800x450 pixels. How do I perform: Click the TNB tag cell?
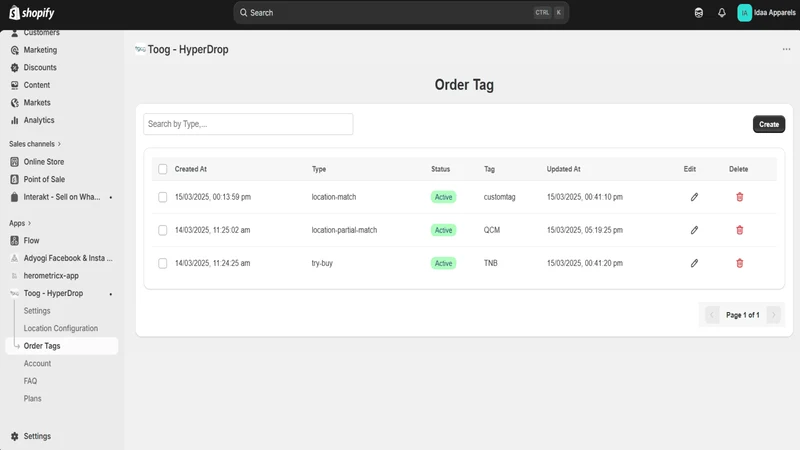tap(490, 263)
